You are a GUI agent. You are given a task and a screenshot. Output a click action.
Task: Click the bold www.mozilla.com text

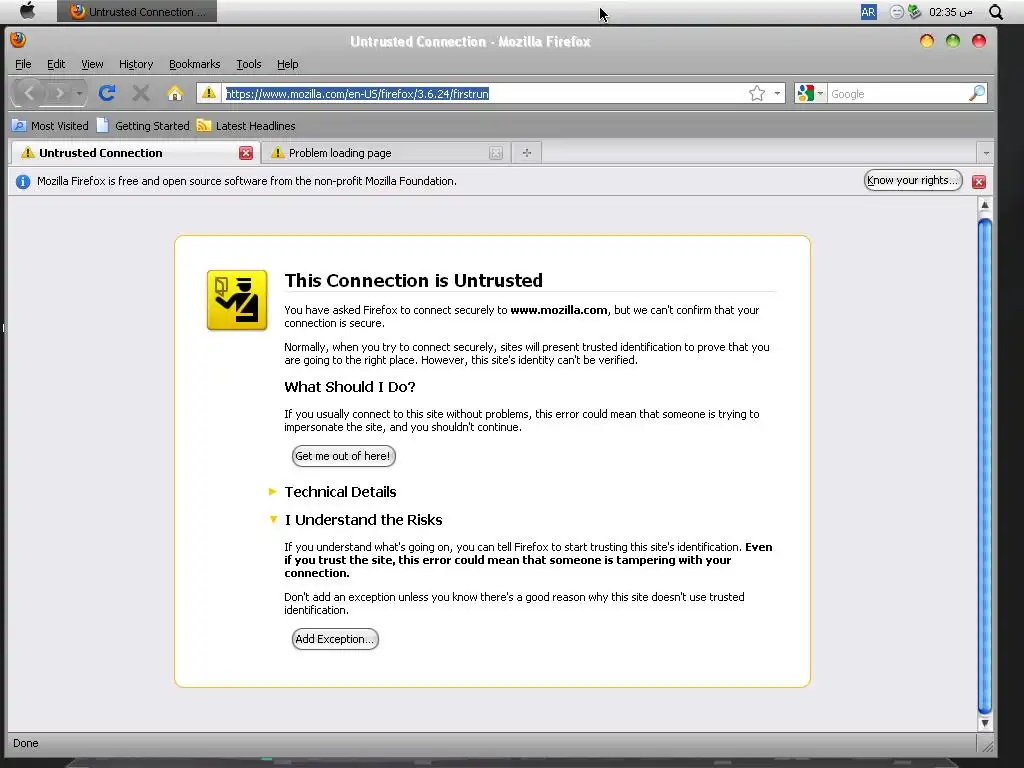coord(558,310)
